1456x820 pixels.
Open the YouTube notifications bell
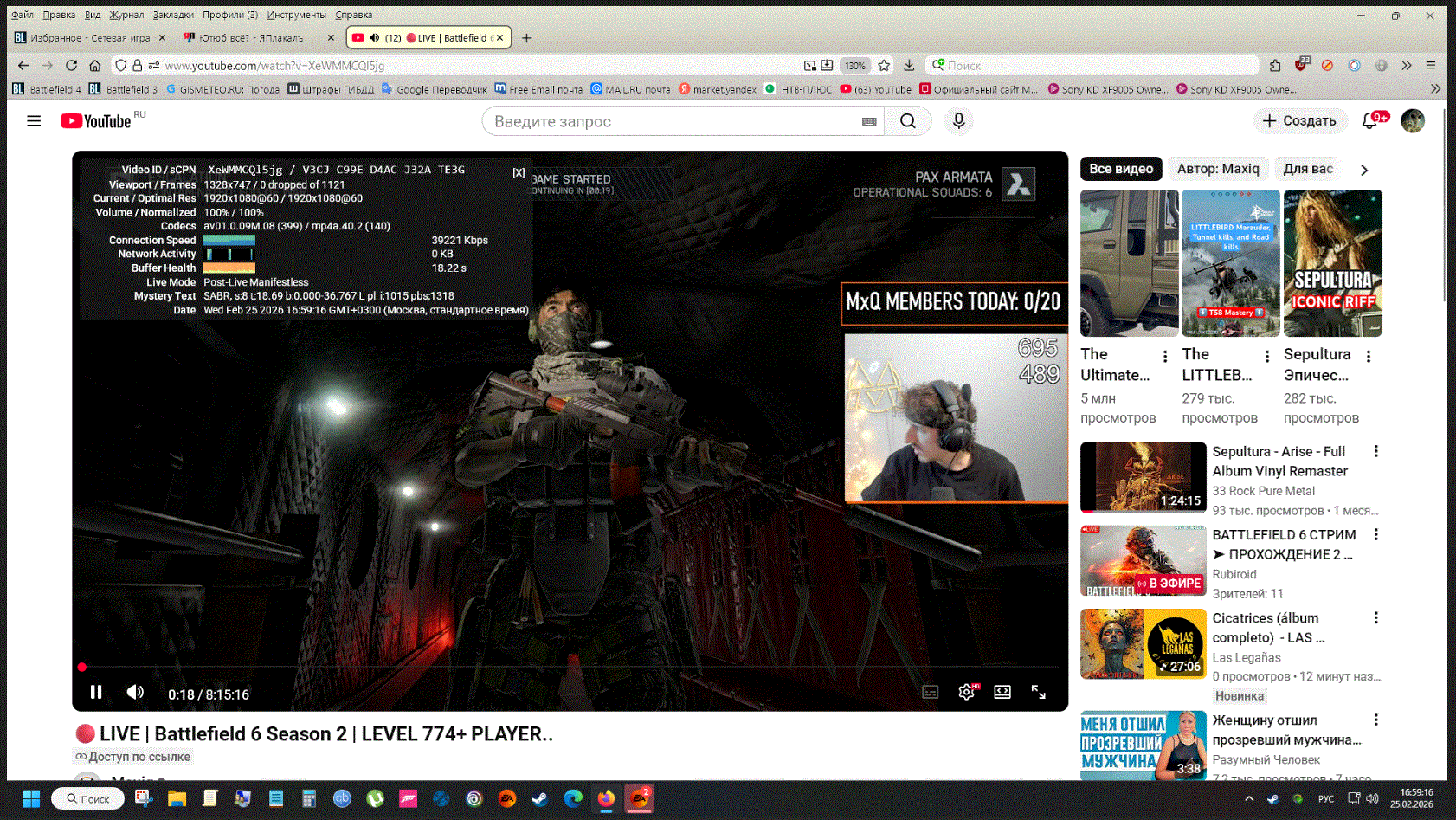click(1370, 121)
